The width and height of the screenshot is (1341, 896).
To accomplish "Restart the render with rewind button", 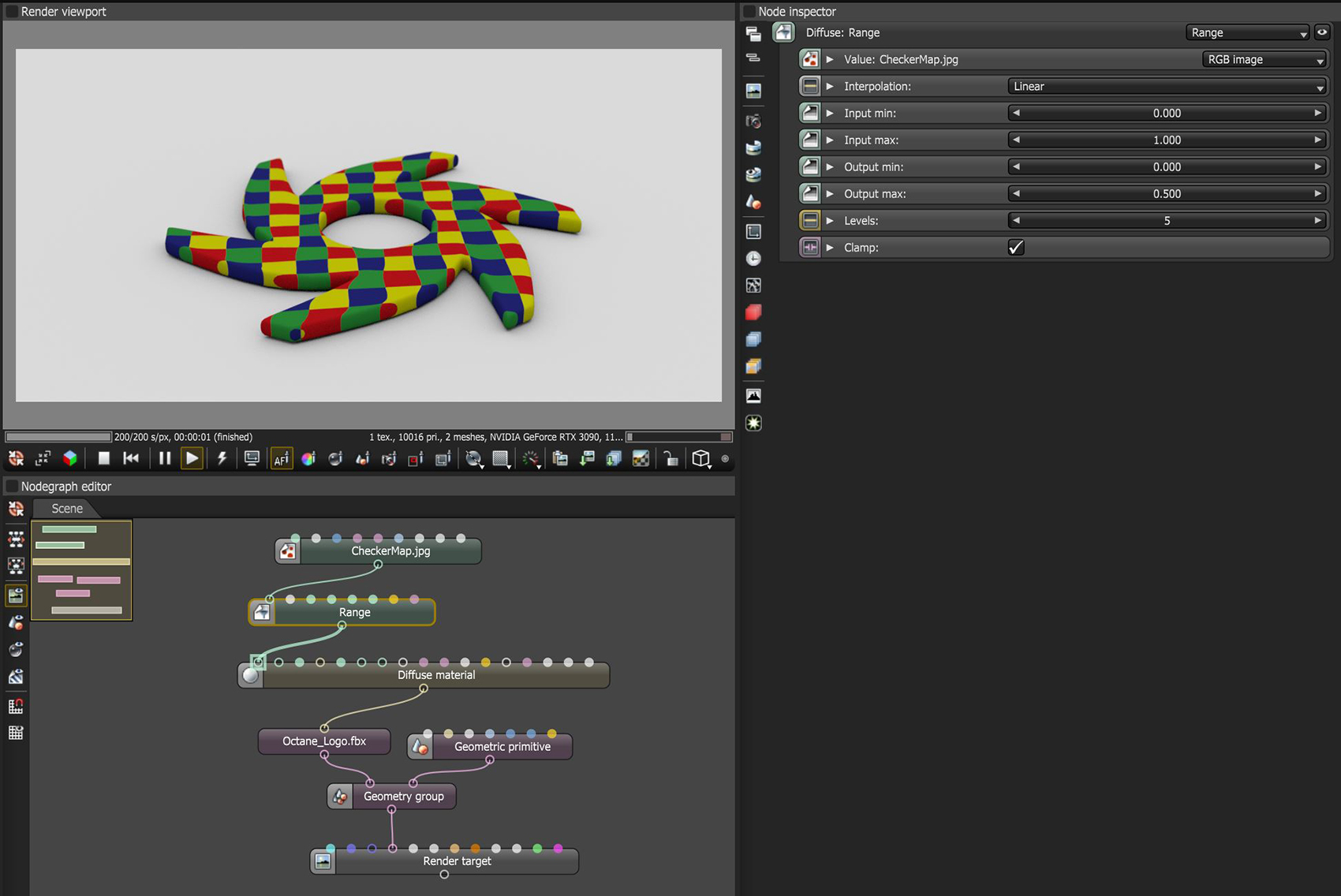I will pos(131,458).
